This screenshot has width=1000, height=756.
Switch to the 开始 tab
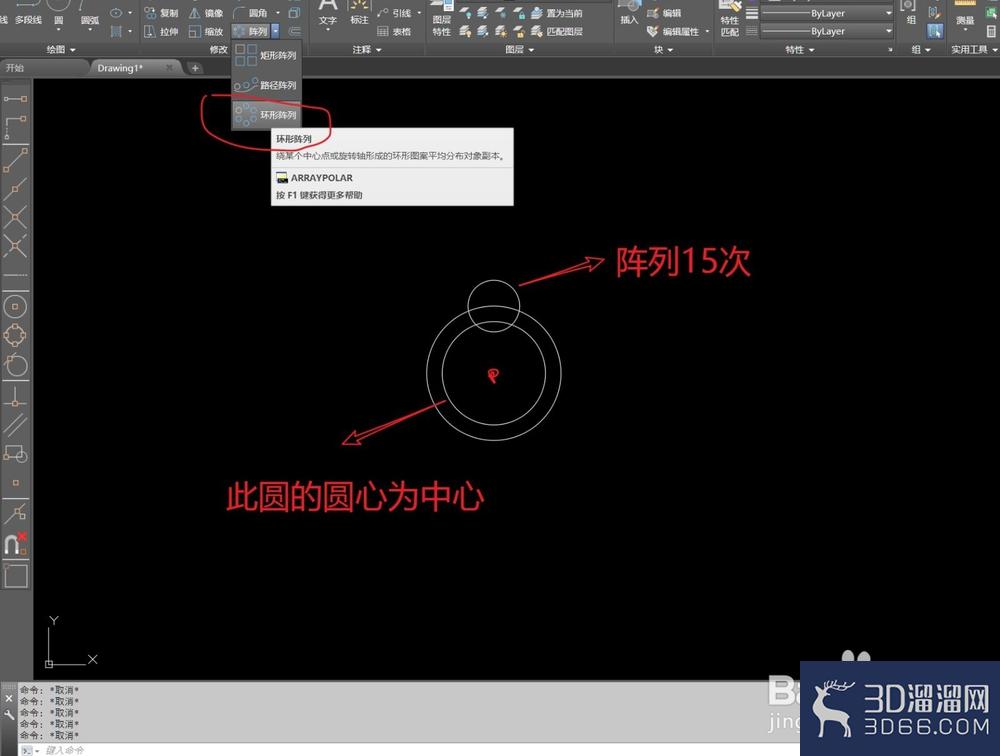pos(15,68)
